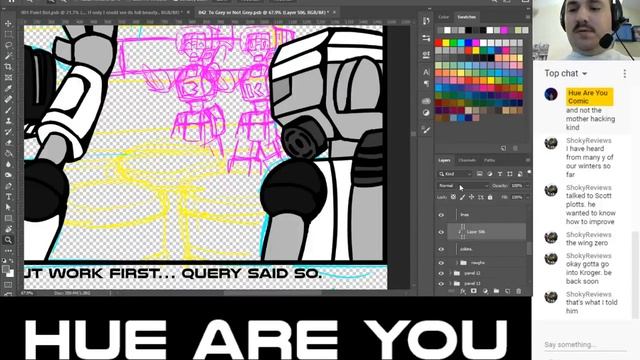640x360 pixels.
Task: Switch to the Paths tab
Action: [x=489, y=160]
